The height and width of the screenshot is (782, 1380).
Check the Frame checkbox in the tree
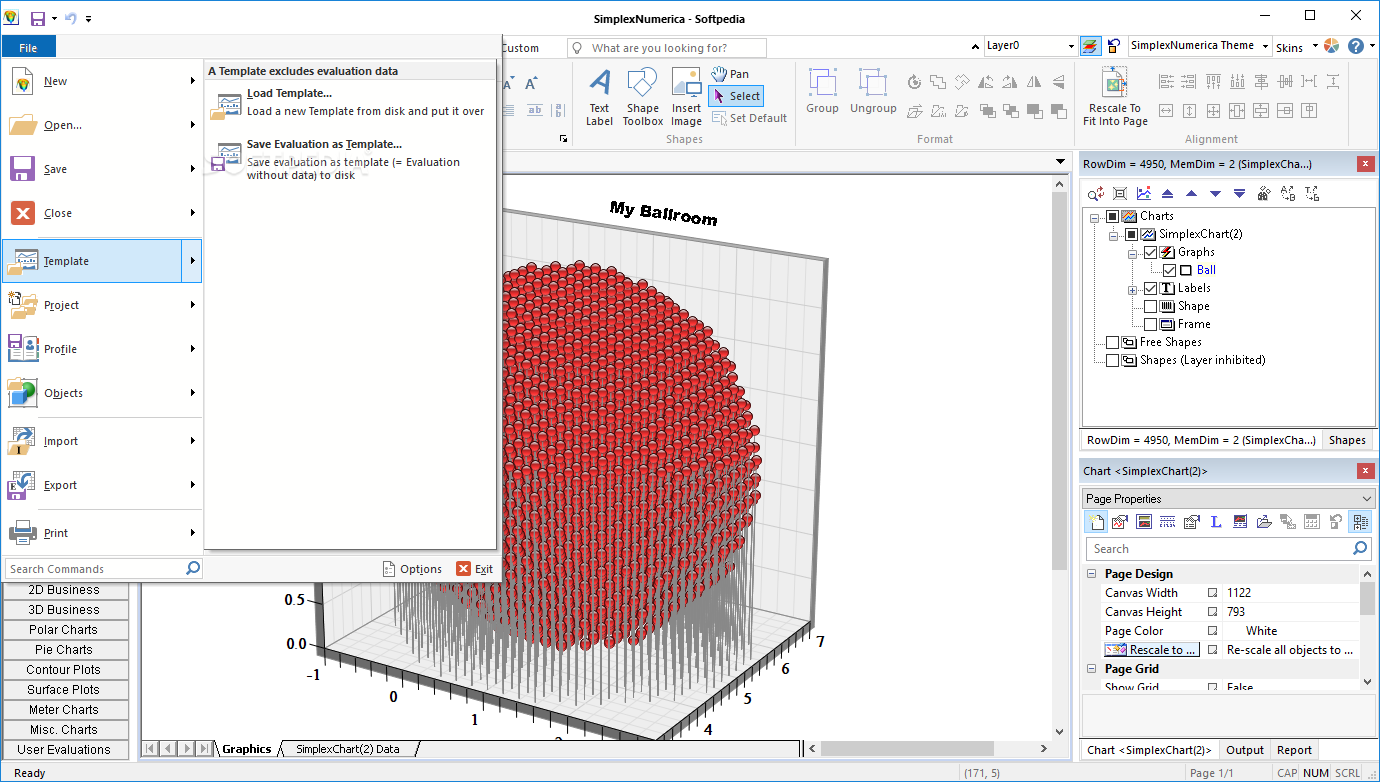[1150, 324]
